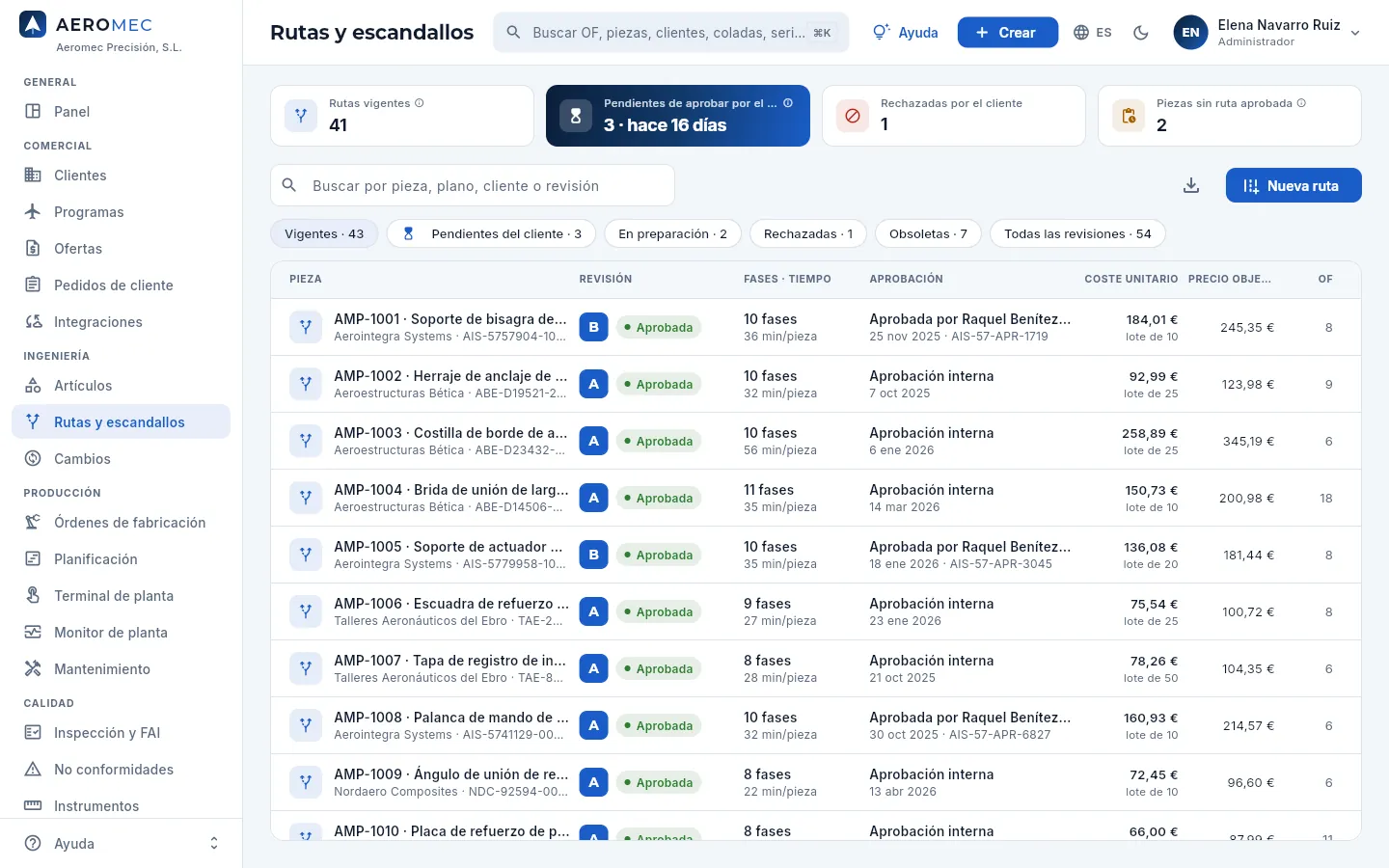Open the Aeromec logo home icon
This screenshot has height=868, width=1389.
coord(33,25)
